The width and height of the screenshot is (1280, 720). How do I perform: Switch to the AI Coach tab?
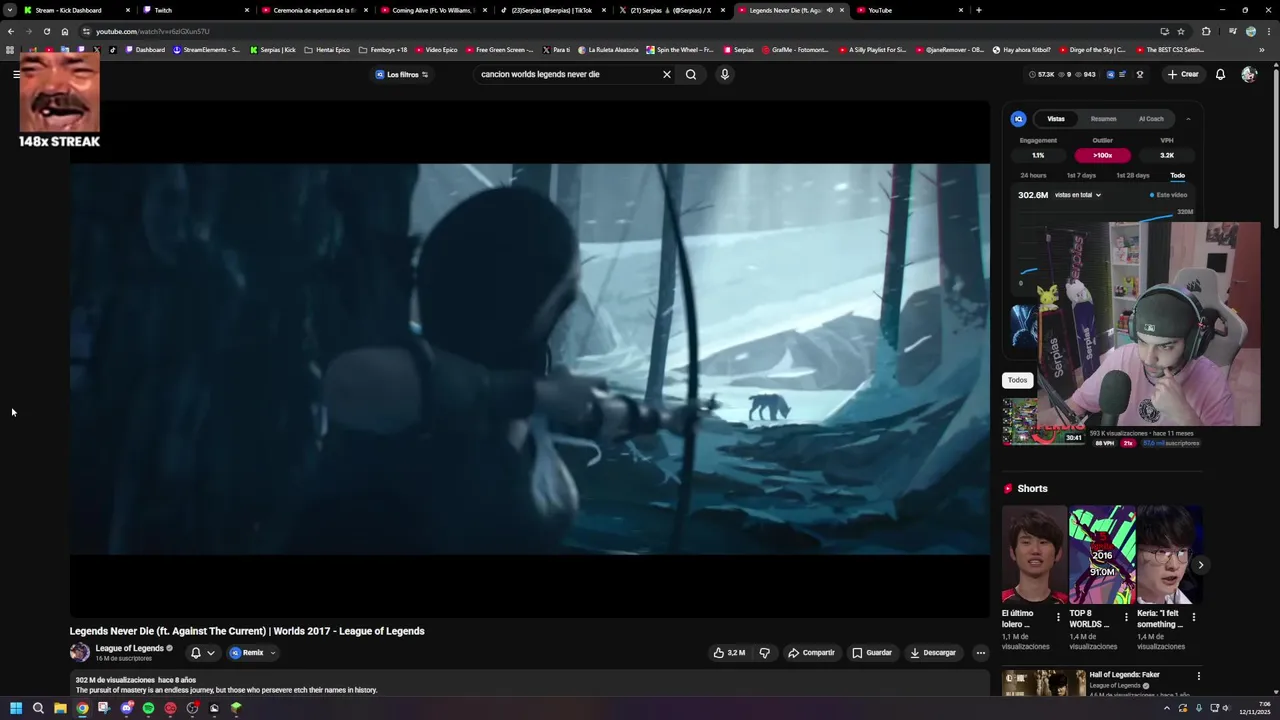coord(1151,119)
